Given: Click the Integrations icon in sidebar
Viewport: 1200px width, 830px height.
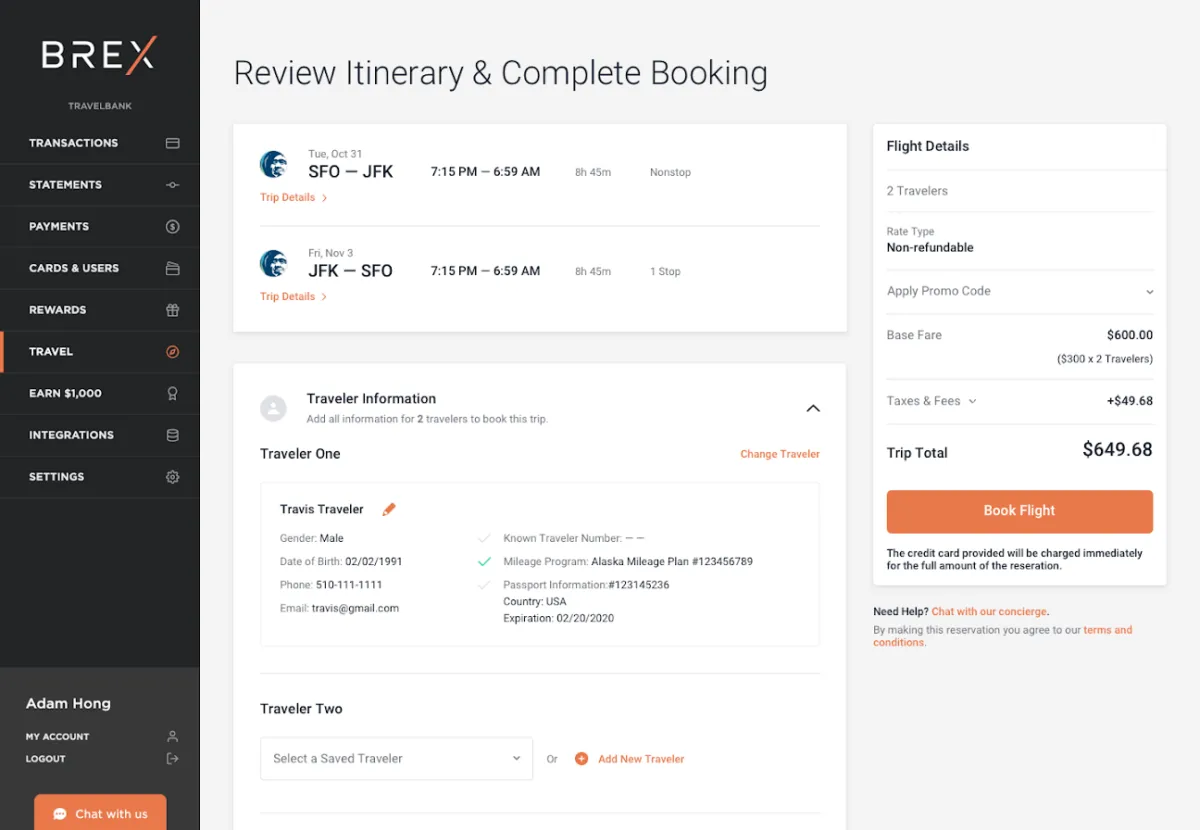Looking at the screenshot, I should coord(172,435).
